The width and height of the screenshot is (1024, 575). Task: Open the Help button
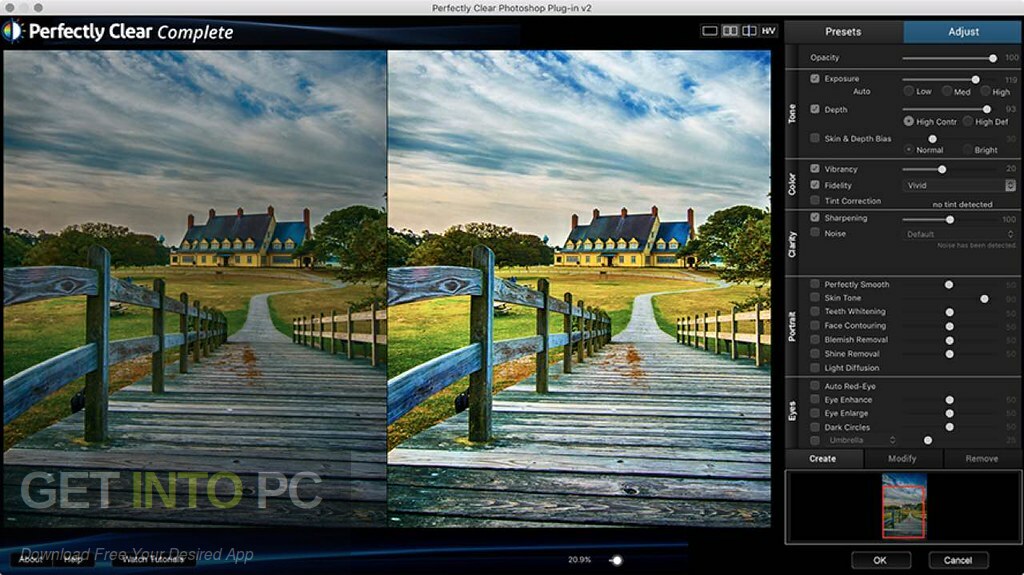[x=73, y=559]
